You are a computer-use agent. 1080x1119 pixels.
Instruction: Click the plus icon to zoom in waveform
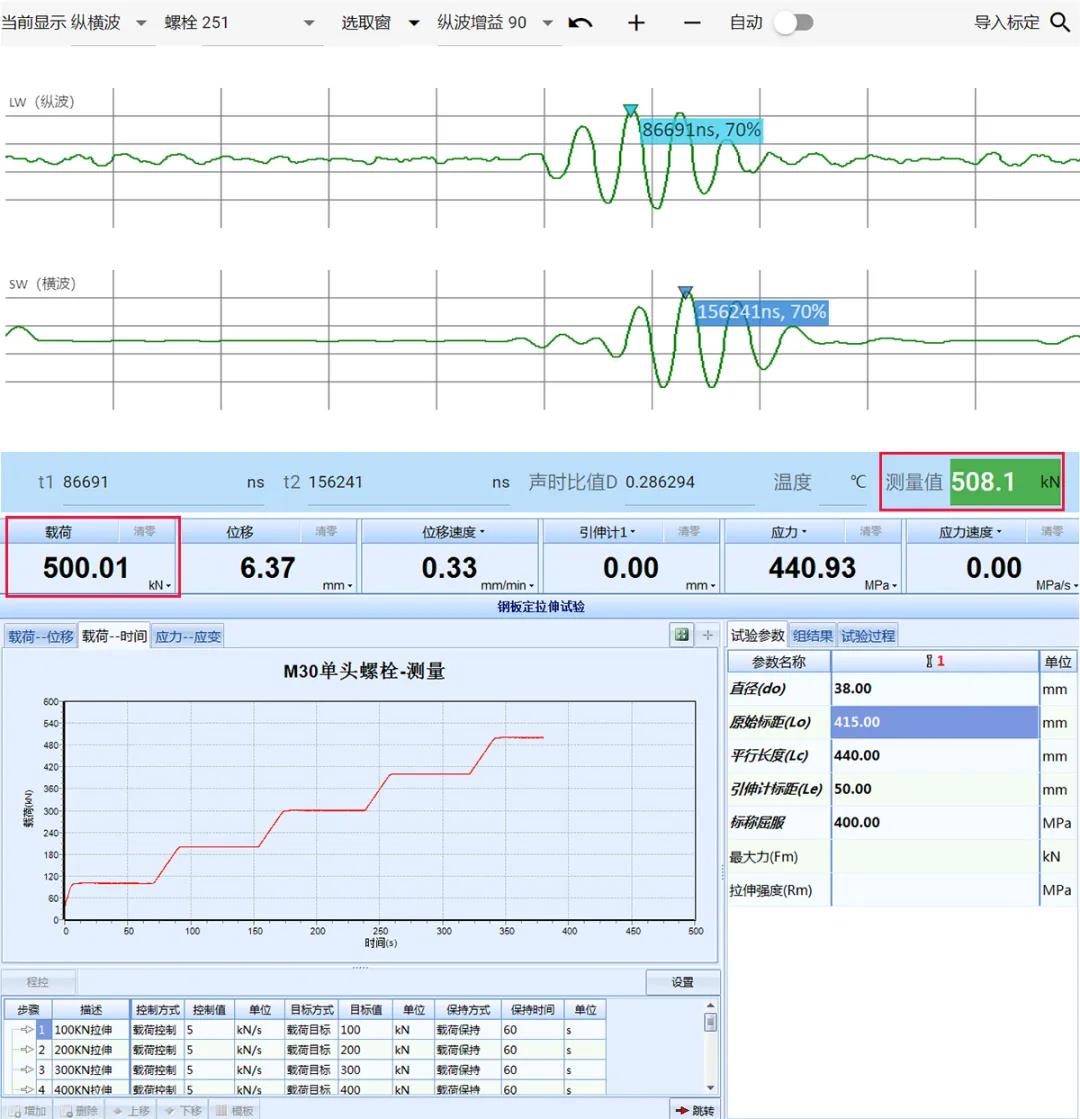point(636,22)
